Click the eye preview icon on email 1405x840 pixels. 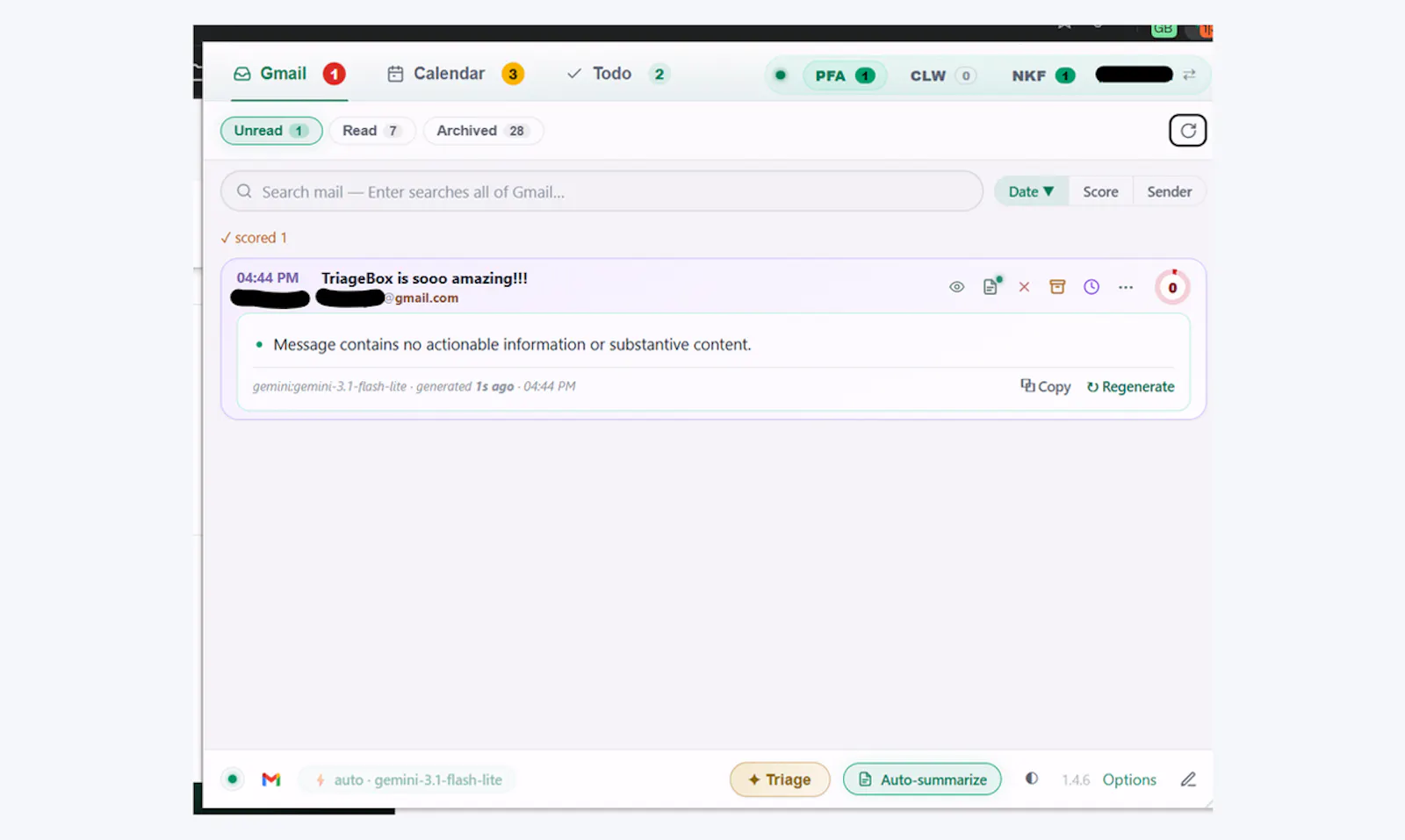(957, 287)
